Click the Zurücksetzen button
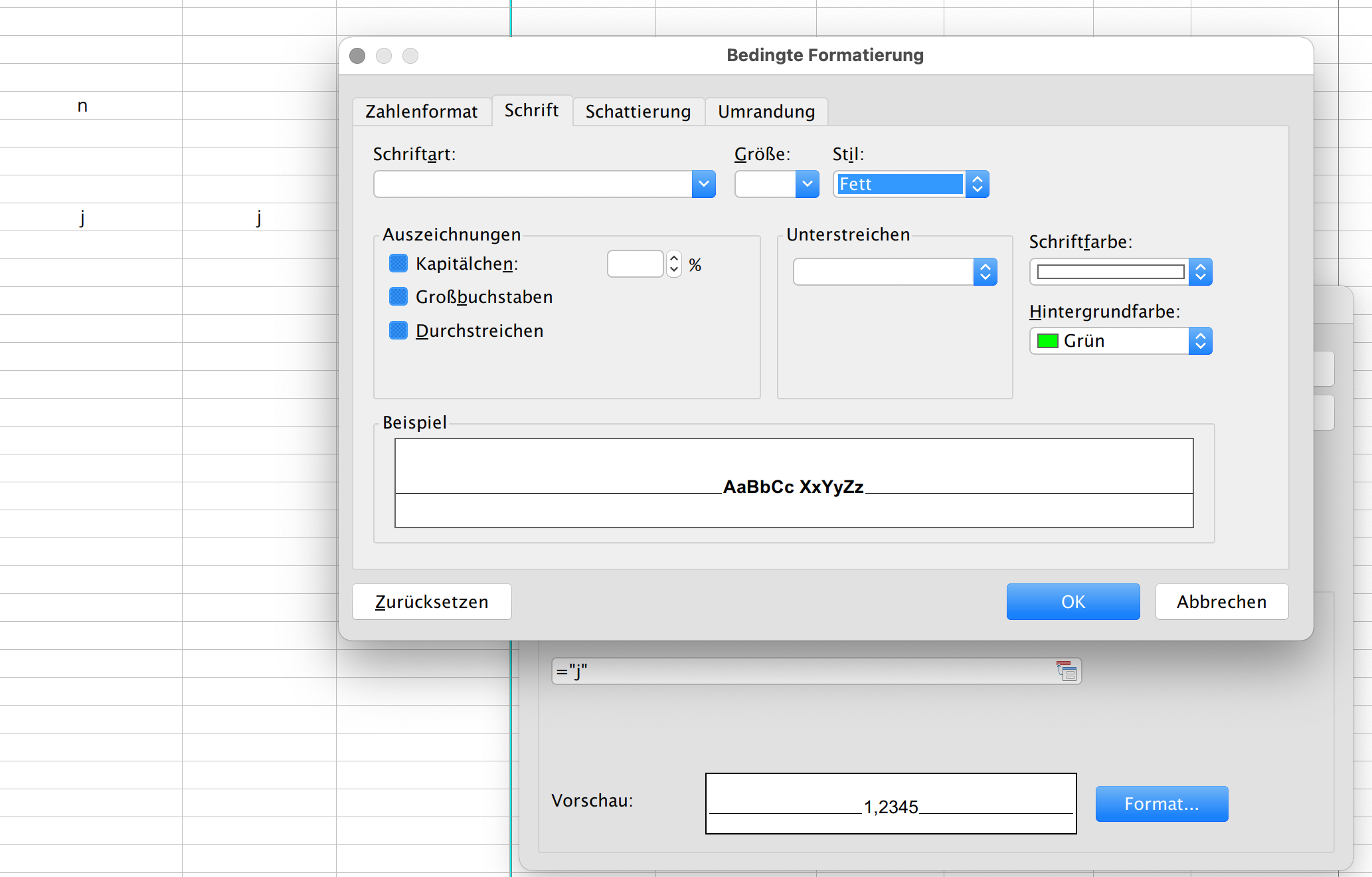This screenshot has width=1372, height=877. pos(432,602)
